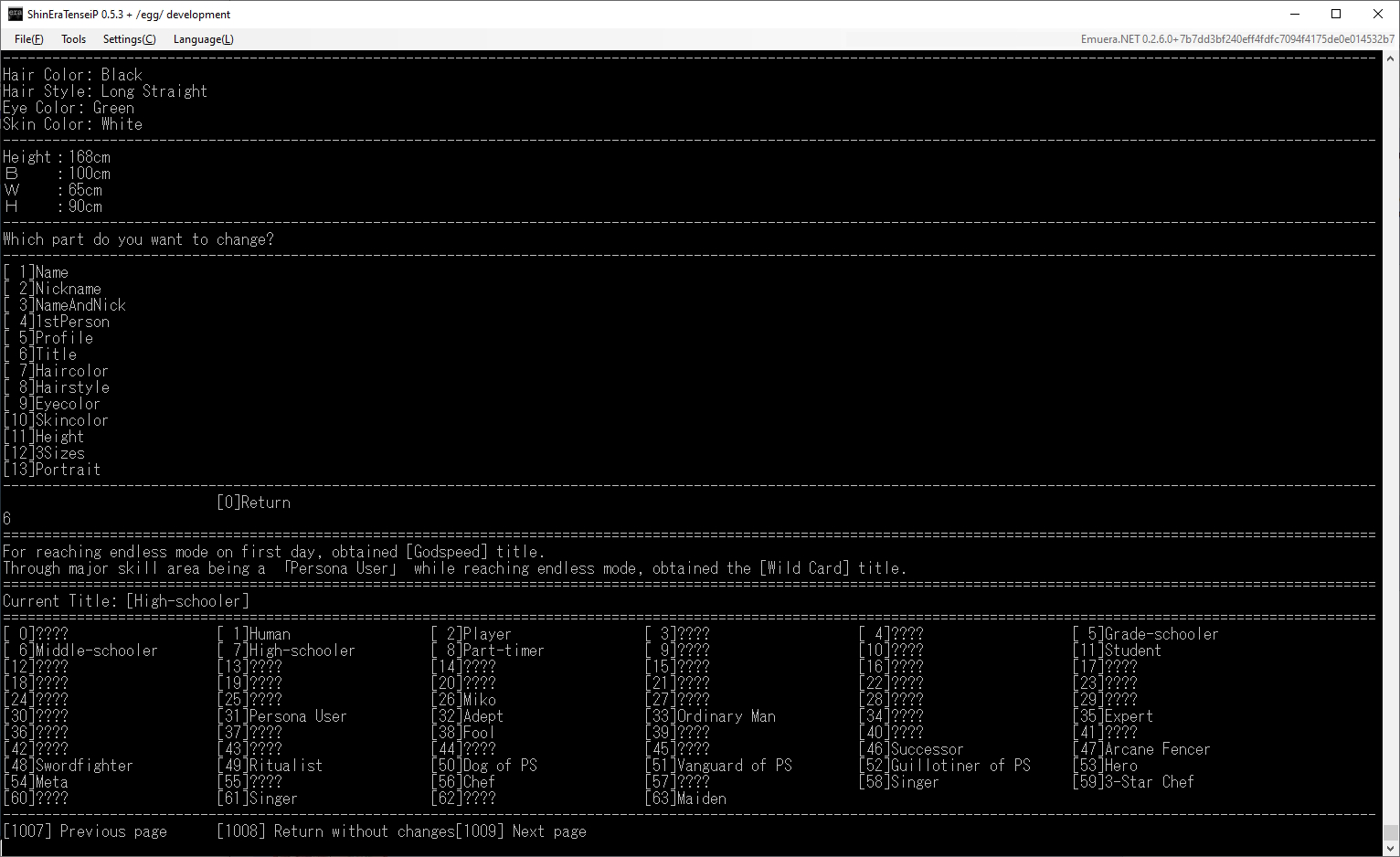Screen dimensions: 1400x857
Task: Set title to [47] Arcane Fencer
Action: (1141, 749)
